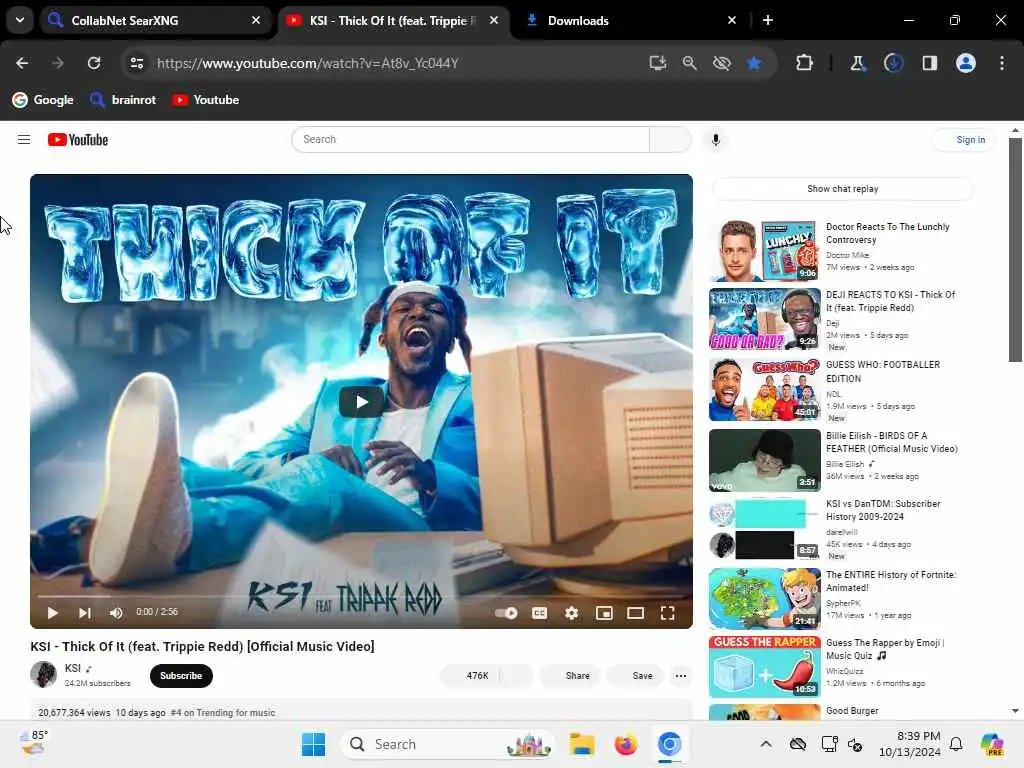Toggle the bookmark star for this page
The image size is (1024, 768).
pyautogui.click(x=754, y=63)
